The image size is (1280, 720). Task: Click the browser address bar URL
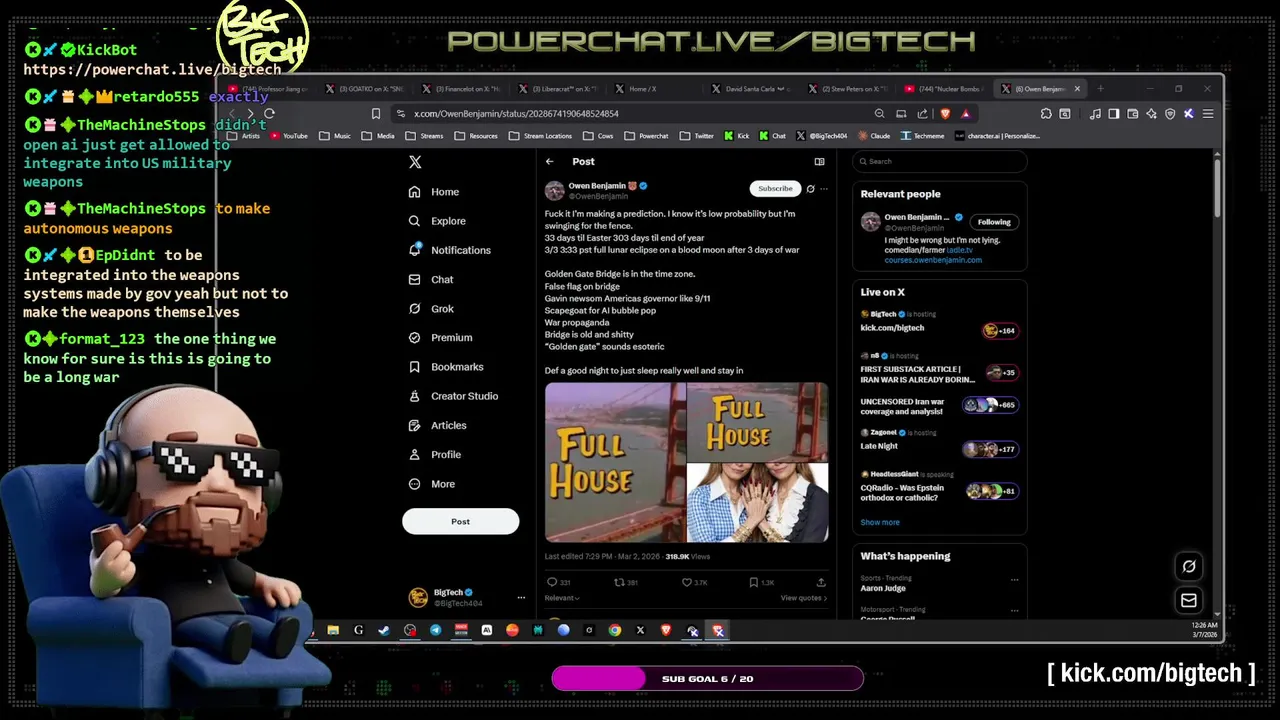click(x=516, y=114)
